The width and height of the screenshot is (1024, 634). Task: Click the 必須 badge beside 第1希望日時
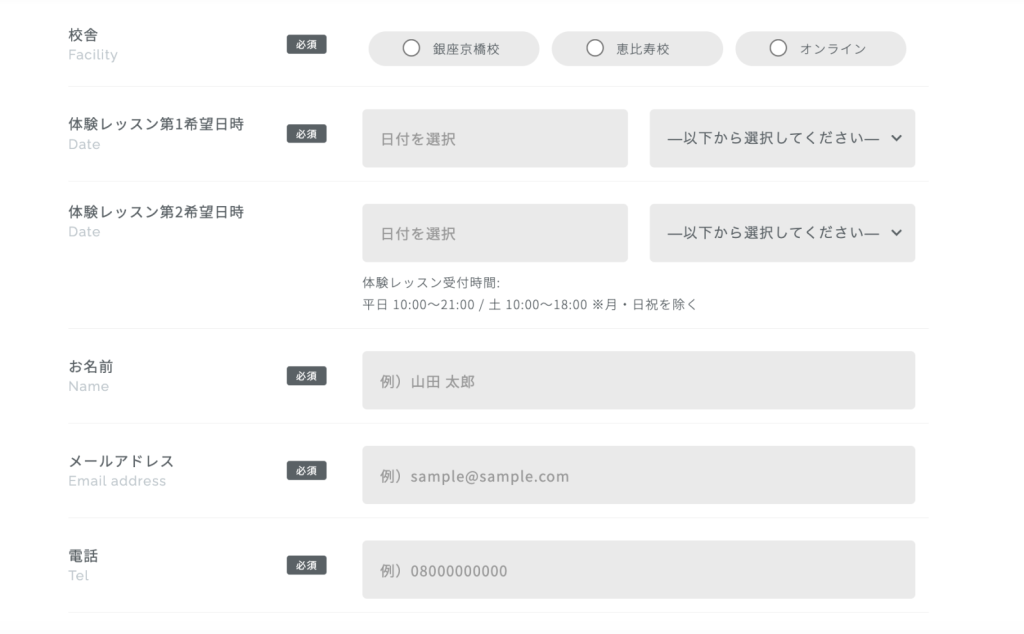(306, 134)
